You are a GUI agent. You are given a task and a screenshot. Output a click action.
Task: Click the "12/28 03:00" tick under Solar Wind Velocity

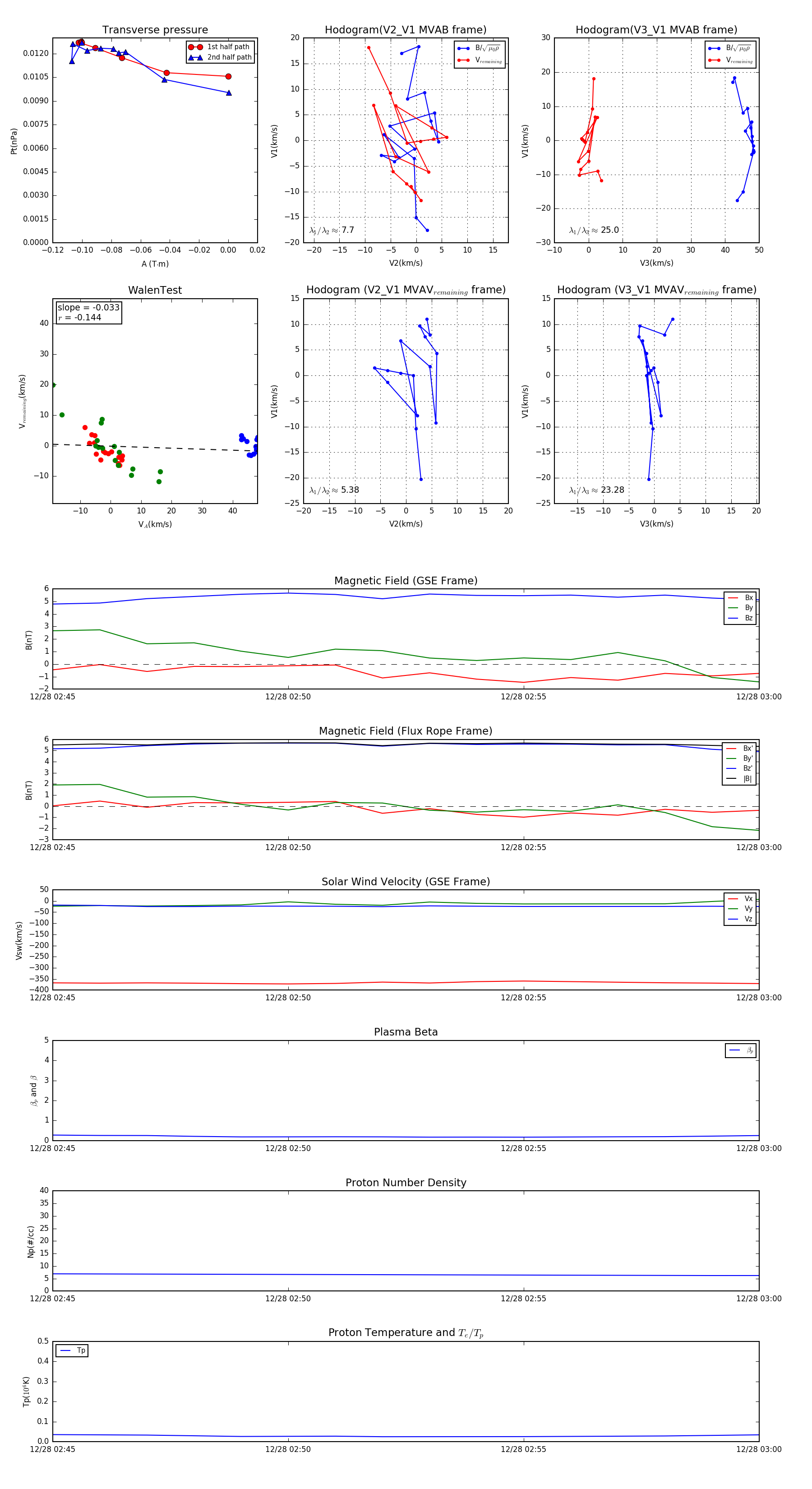pyautogui.click(x=758, y=998)
